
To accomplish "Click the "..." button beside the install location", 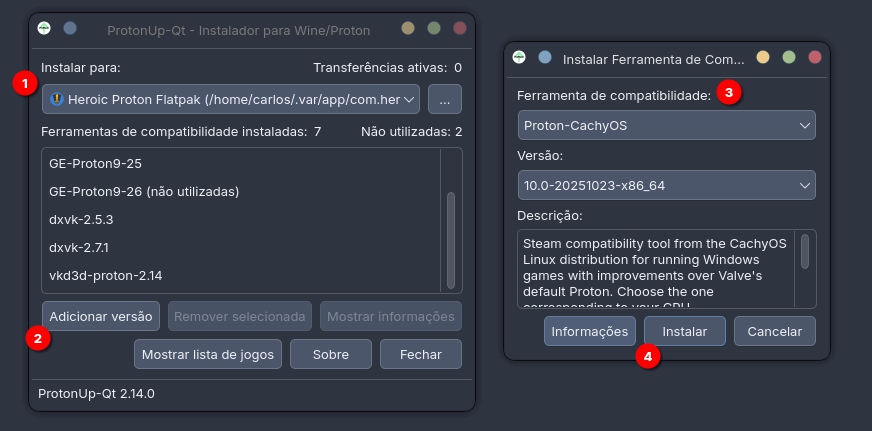I will pos(445,99).
